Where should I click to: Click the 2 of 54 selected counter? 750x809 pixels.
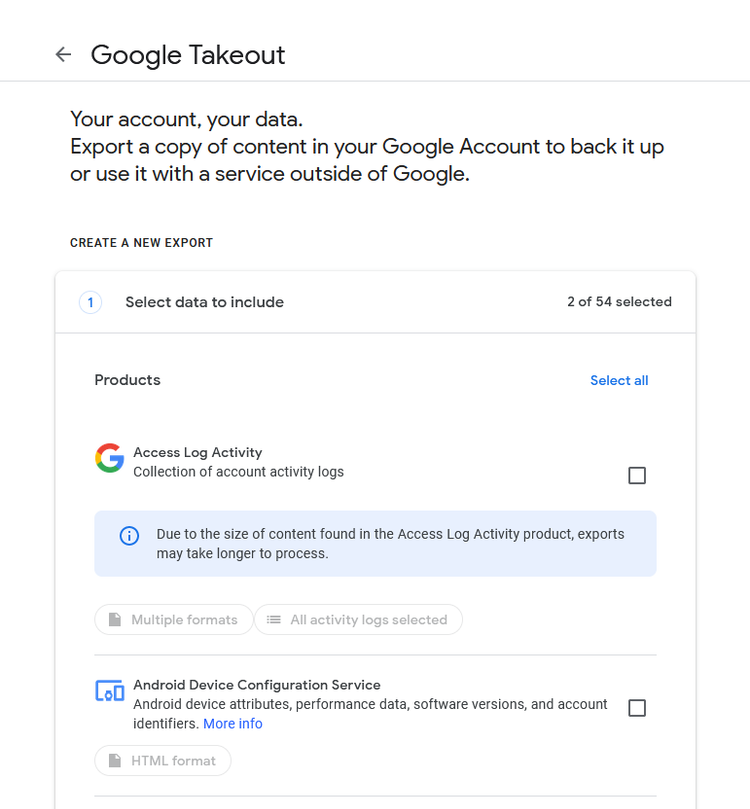click(619, 301)
